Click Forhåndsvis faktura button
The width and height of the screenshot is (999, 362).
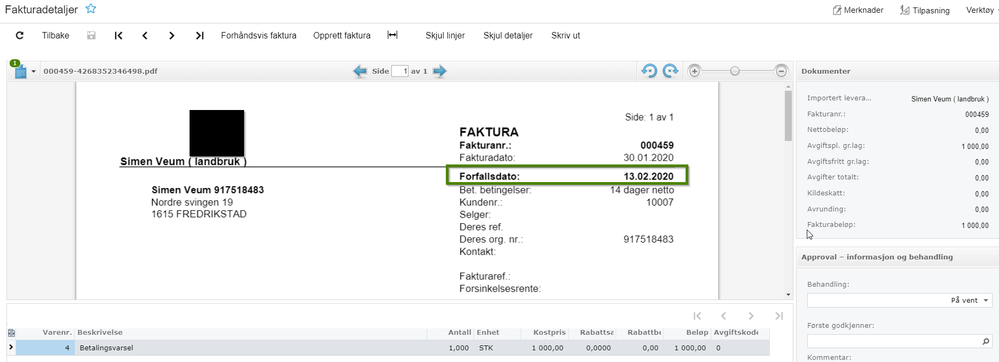coord(259,36)
